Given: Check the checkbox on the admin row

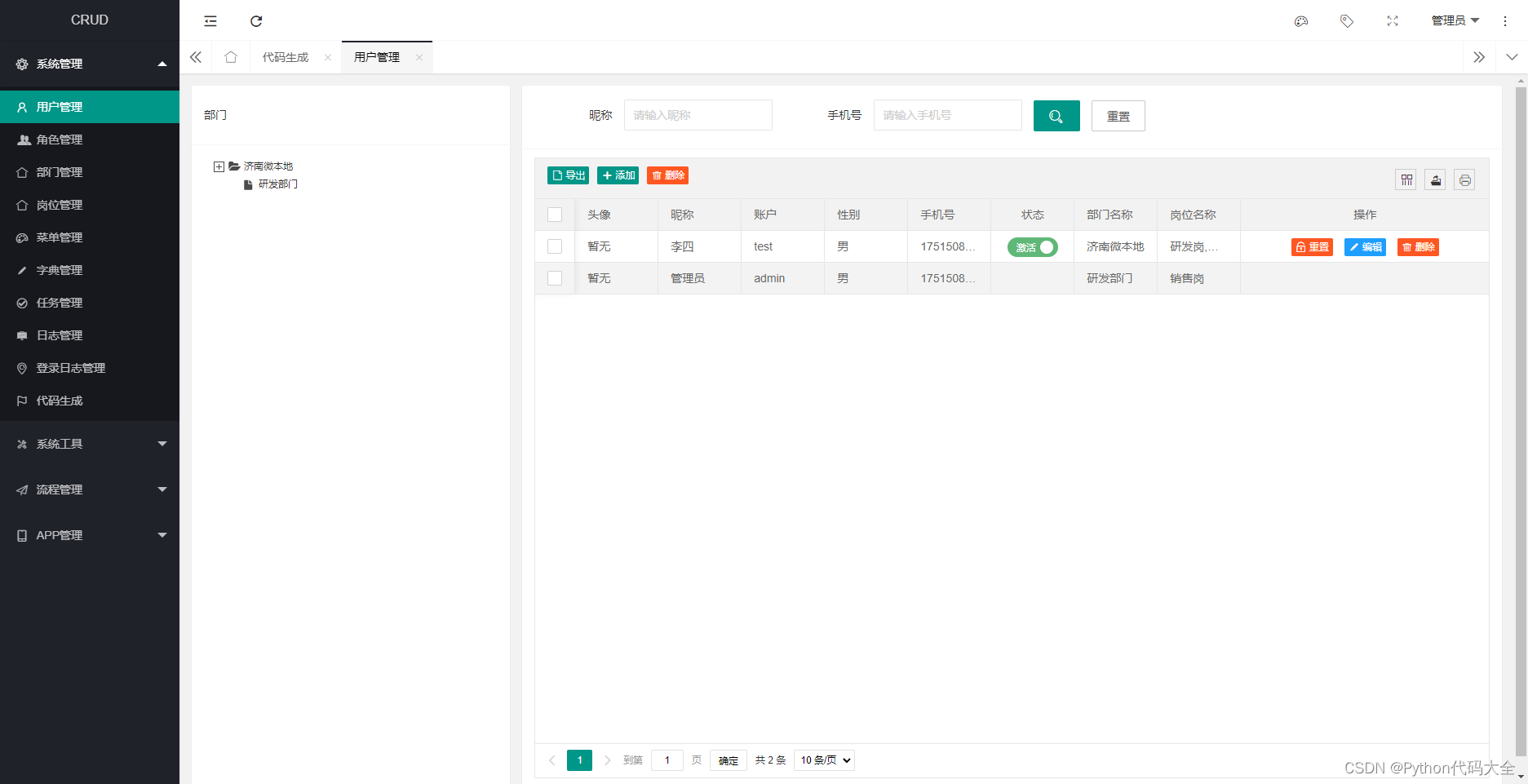Looking at the screenshot, I should tap(555, 278).
